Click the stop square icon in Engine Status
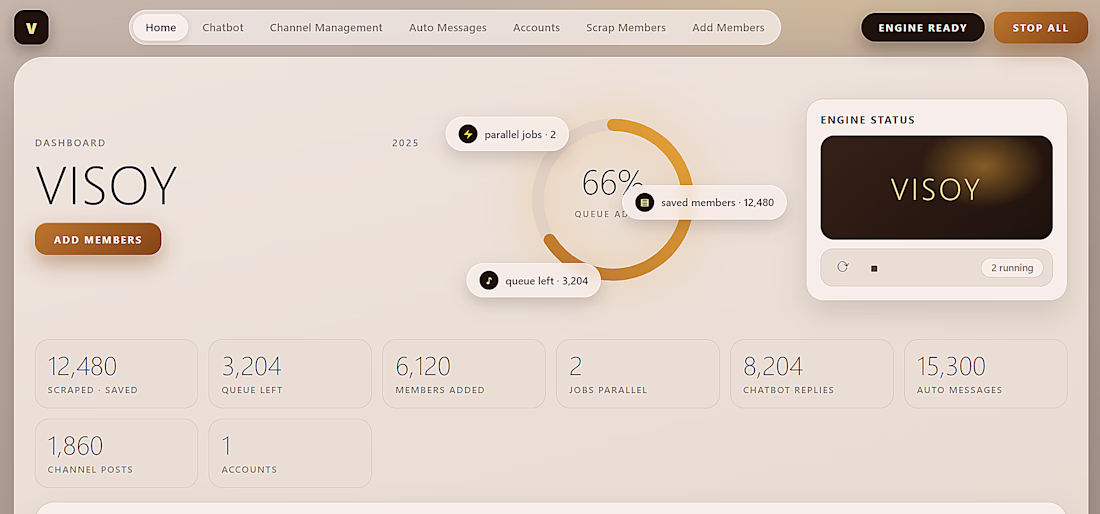The height and width of the screenshot is (514, 1100). (874, 268)
